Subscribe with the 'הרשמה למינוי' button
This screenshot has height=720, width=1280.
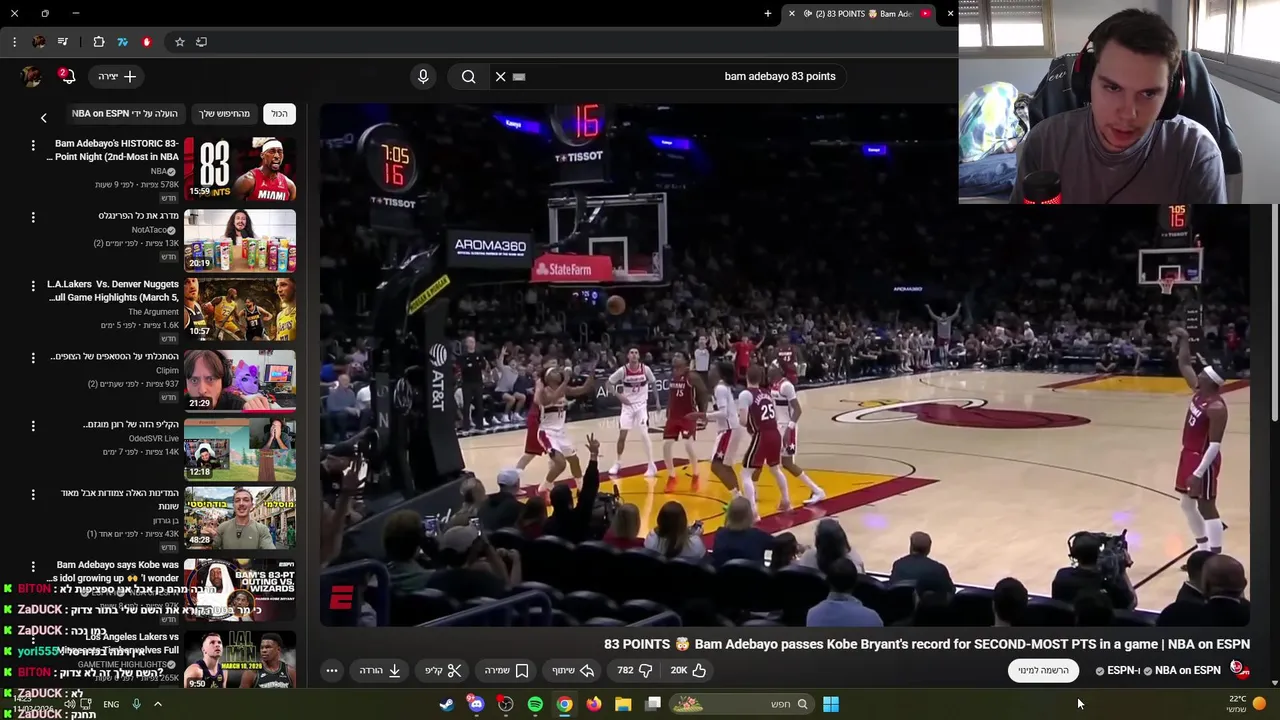pyautogui.click(x=1043, y=670)
